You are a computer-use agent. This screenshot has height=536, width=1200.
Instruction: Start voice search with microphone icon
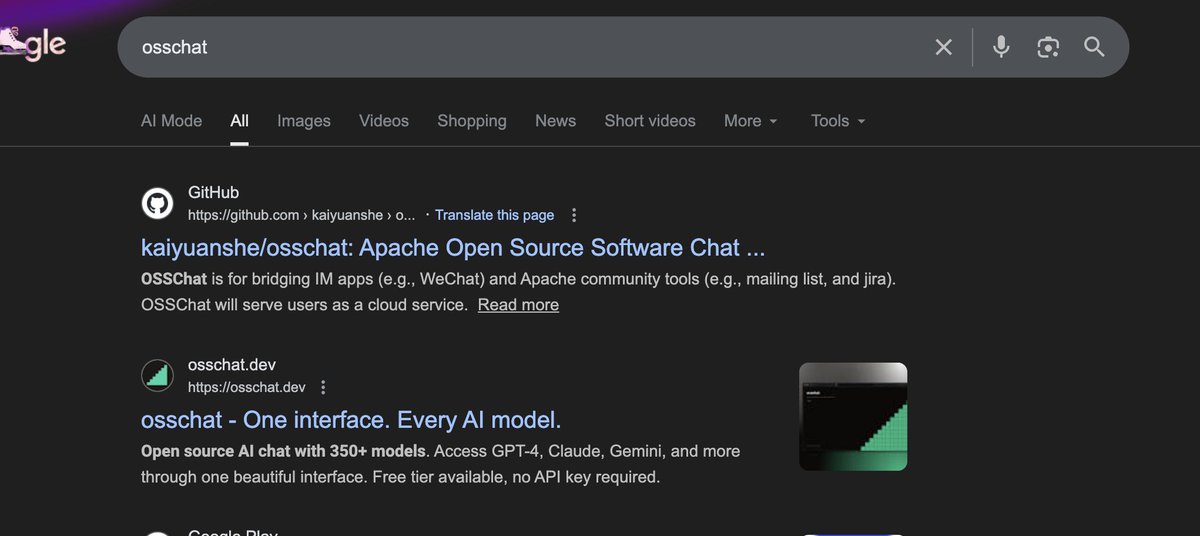pos(1001,47)
